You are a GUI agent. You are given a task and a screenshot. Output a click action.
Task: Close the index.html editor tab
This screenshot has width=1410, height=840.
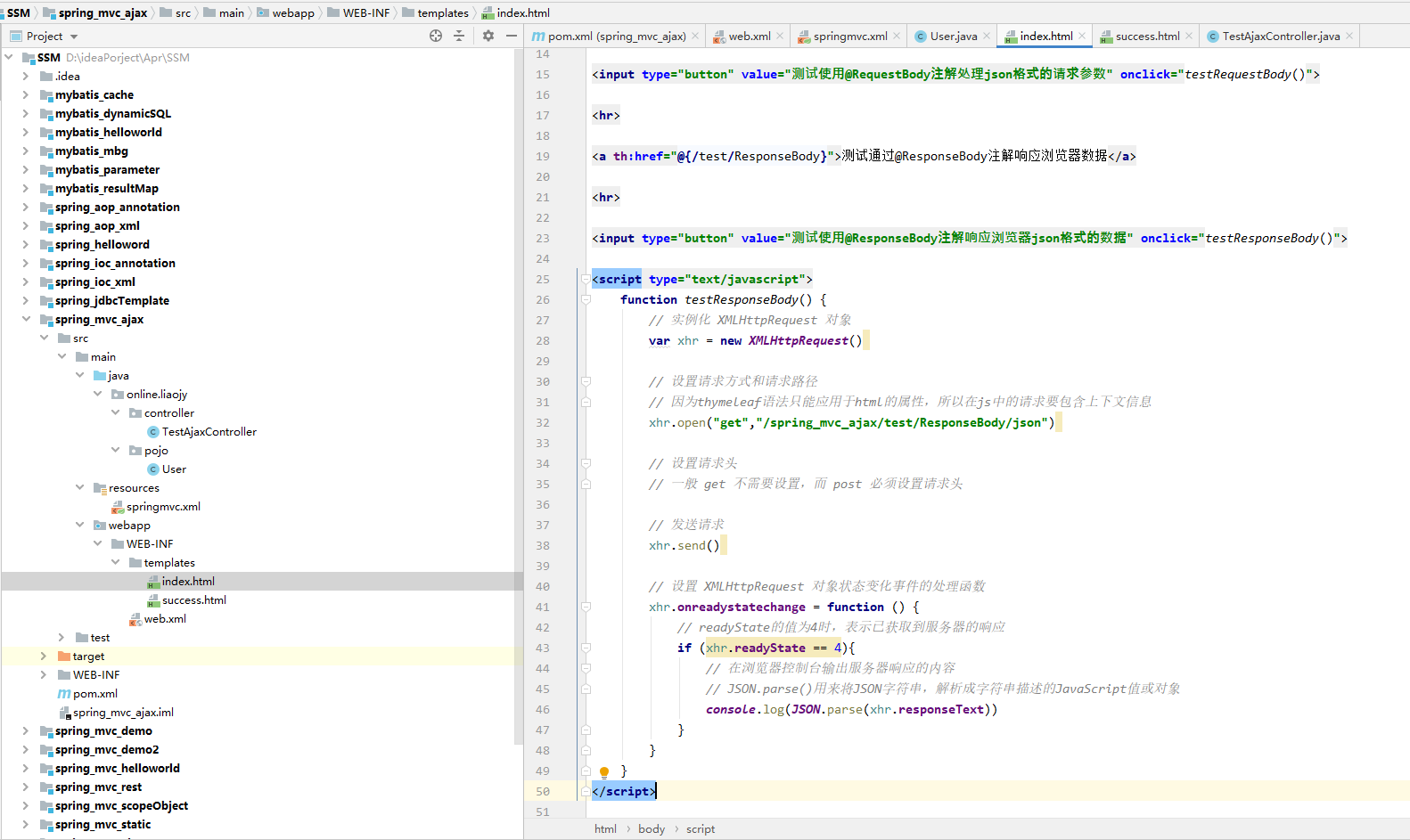(x=1082, y=37)
